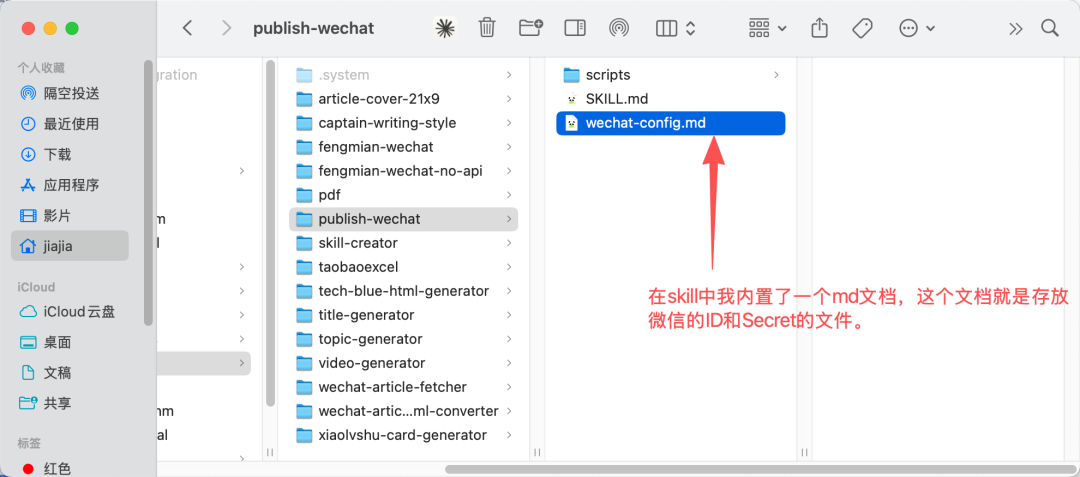Open the scripts folder
The height and width of the screenshot is (477, 1080).
(x=671, y=75)
